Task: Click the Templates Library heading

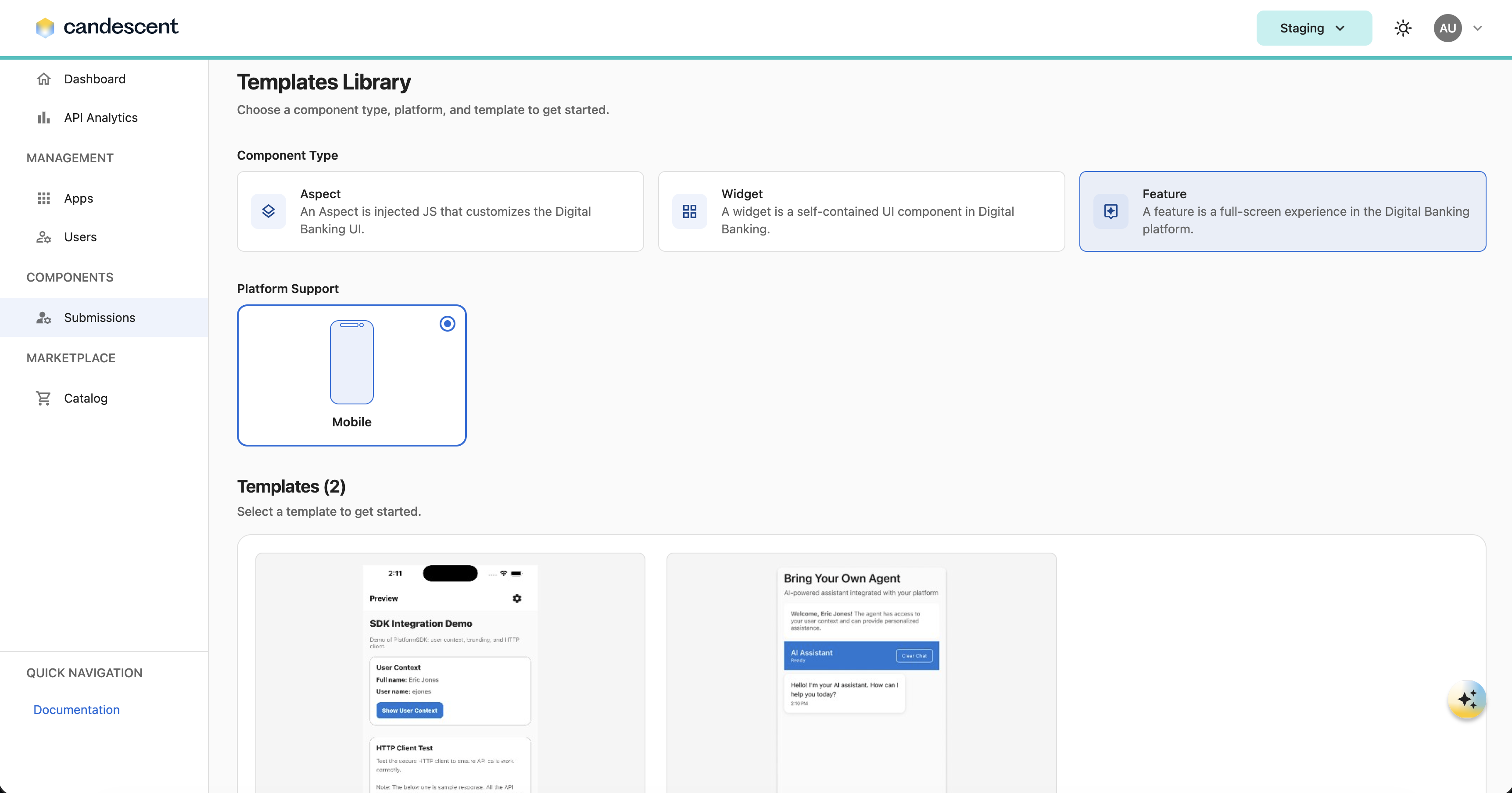Action: 324,82
